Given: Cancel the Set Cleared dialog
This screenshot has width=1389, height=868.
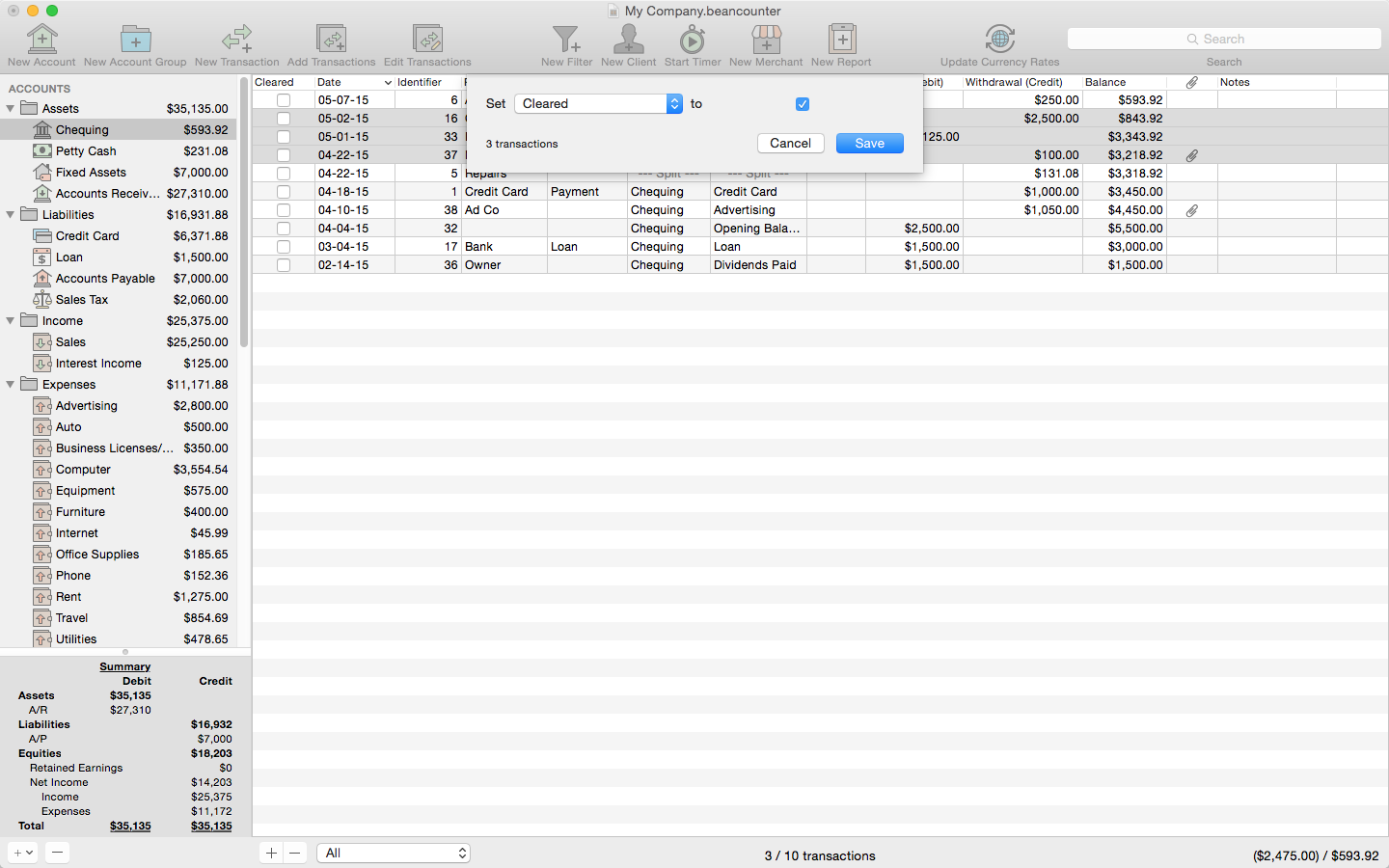Looking at the screenshot, I should point(790,144).
